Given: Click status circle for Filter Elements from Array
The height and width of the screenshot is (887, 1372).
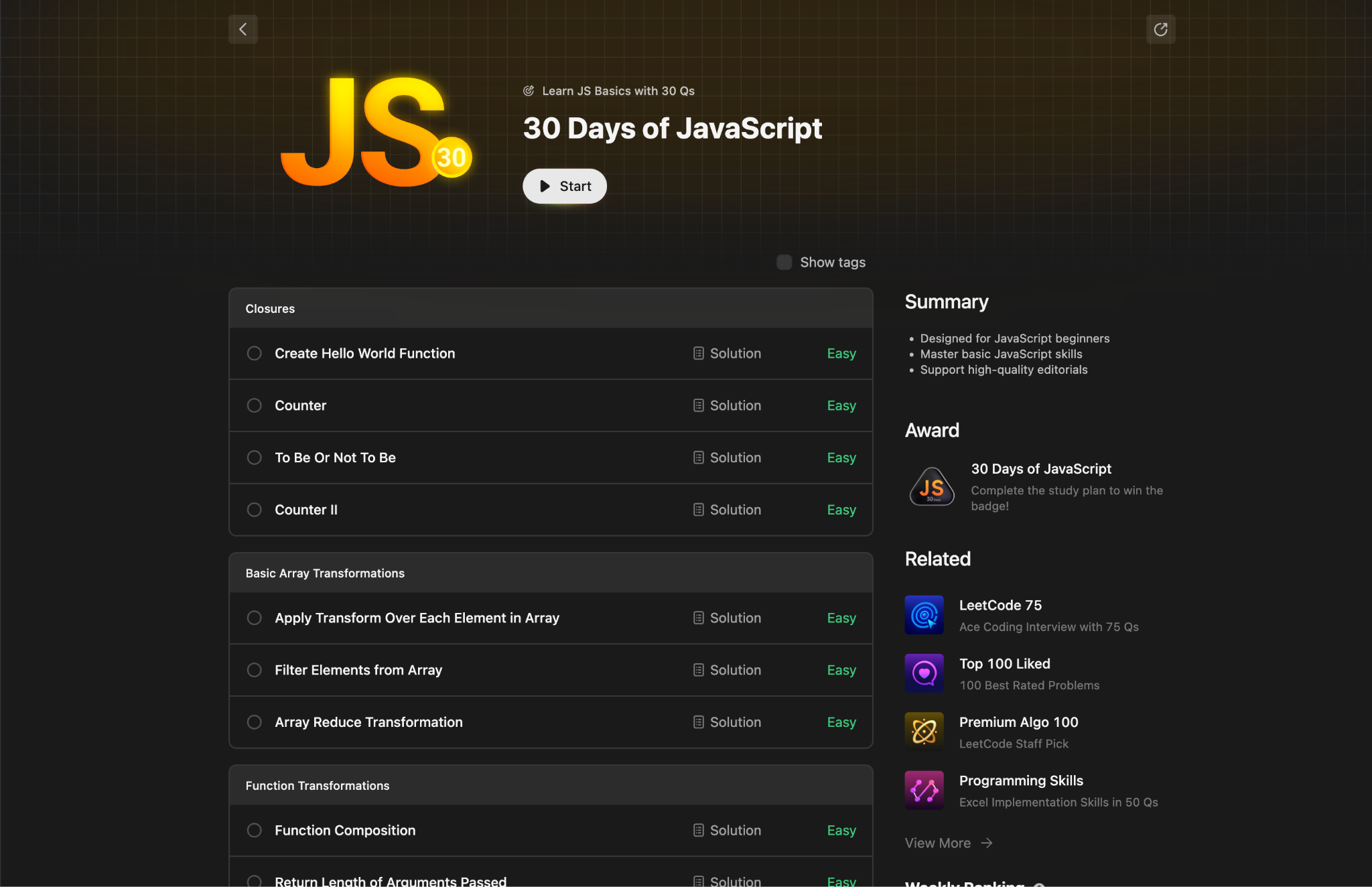Looking at the screenshot, I should [x=254, y=670].
